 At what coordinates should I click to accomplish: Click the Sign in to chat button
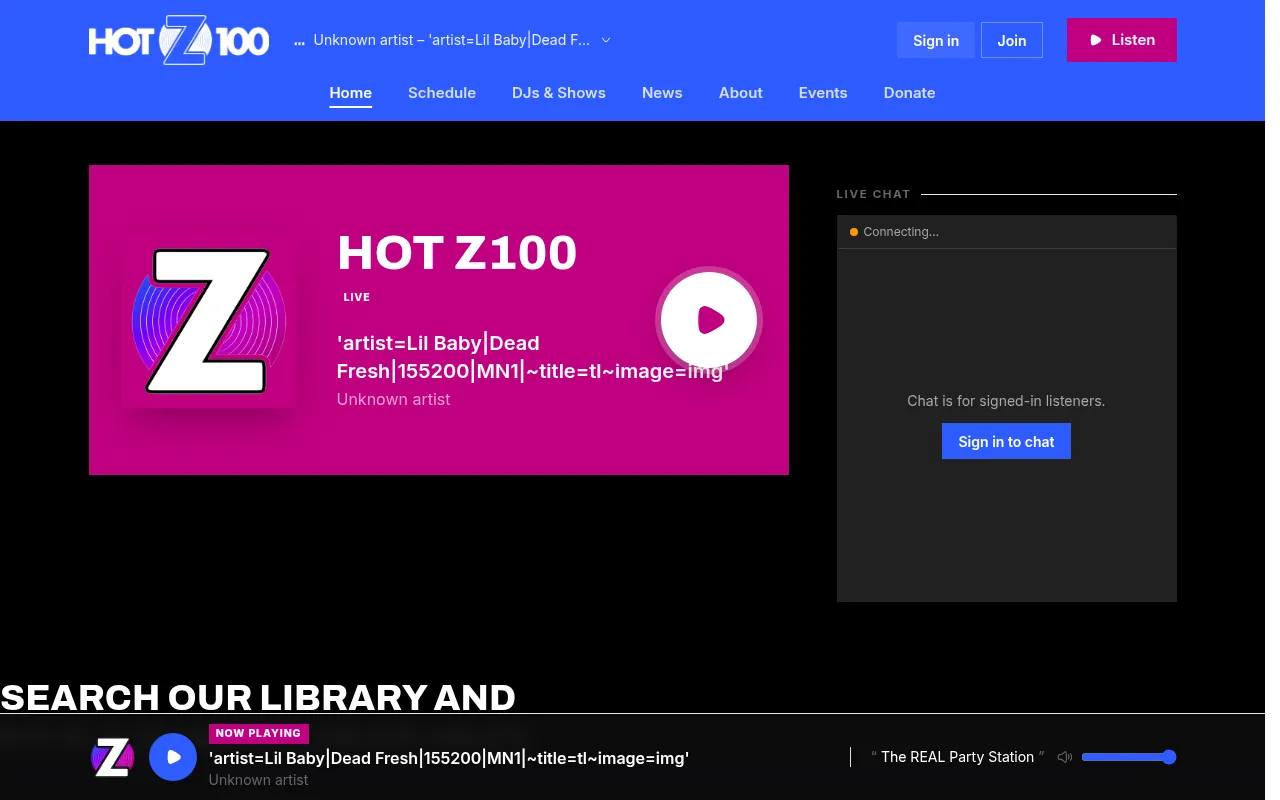coord(1006,441)
